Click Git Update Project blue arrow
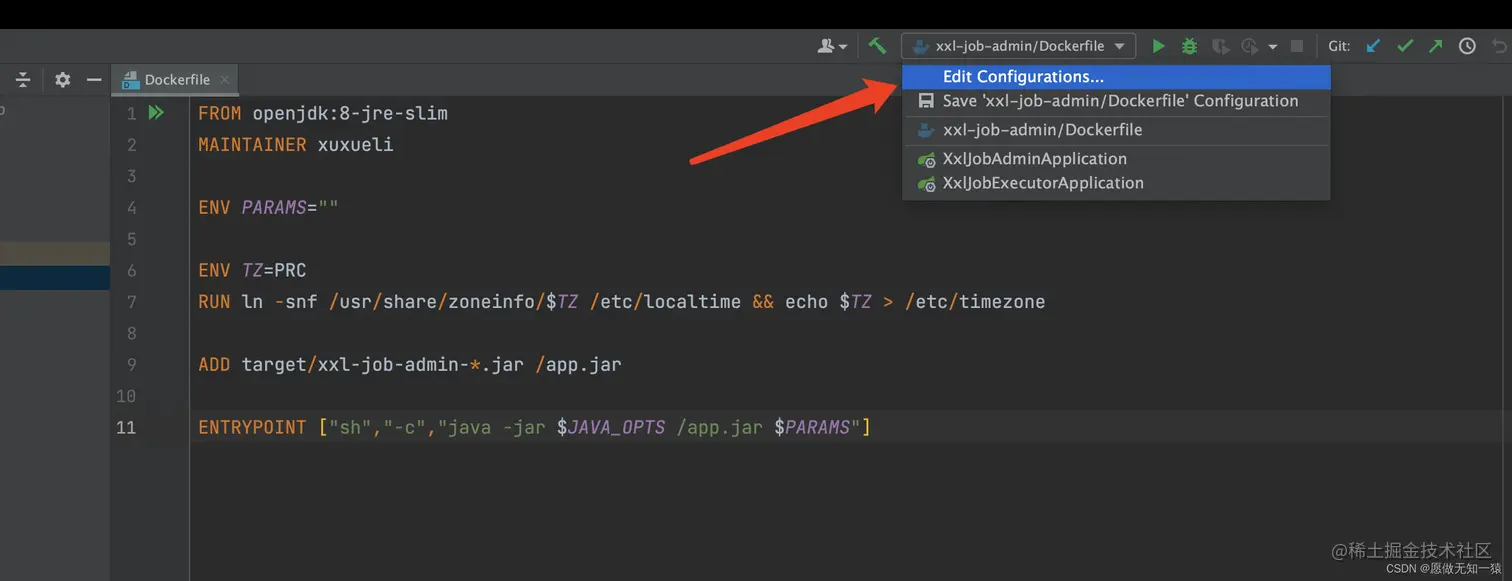The image size is (1512, 581). (x=1373, y=46)
